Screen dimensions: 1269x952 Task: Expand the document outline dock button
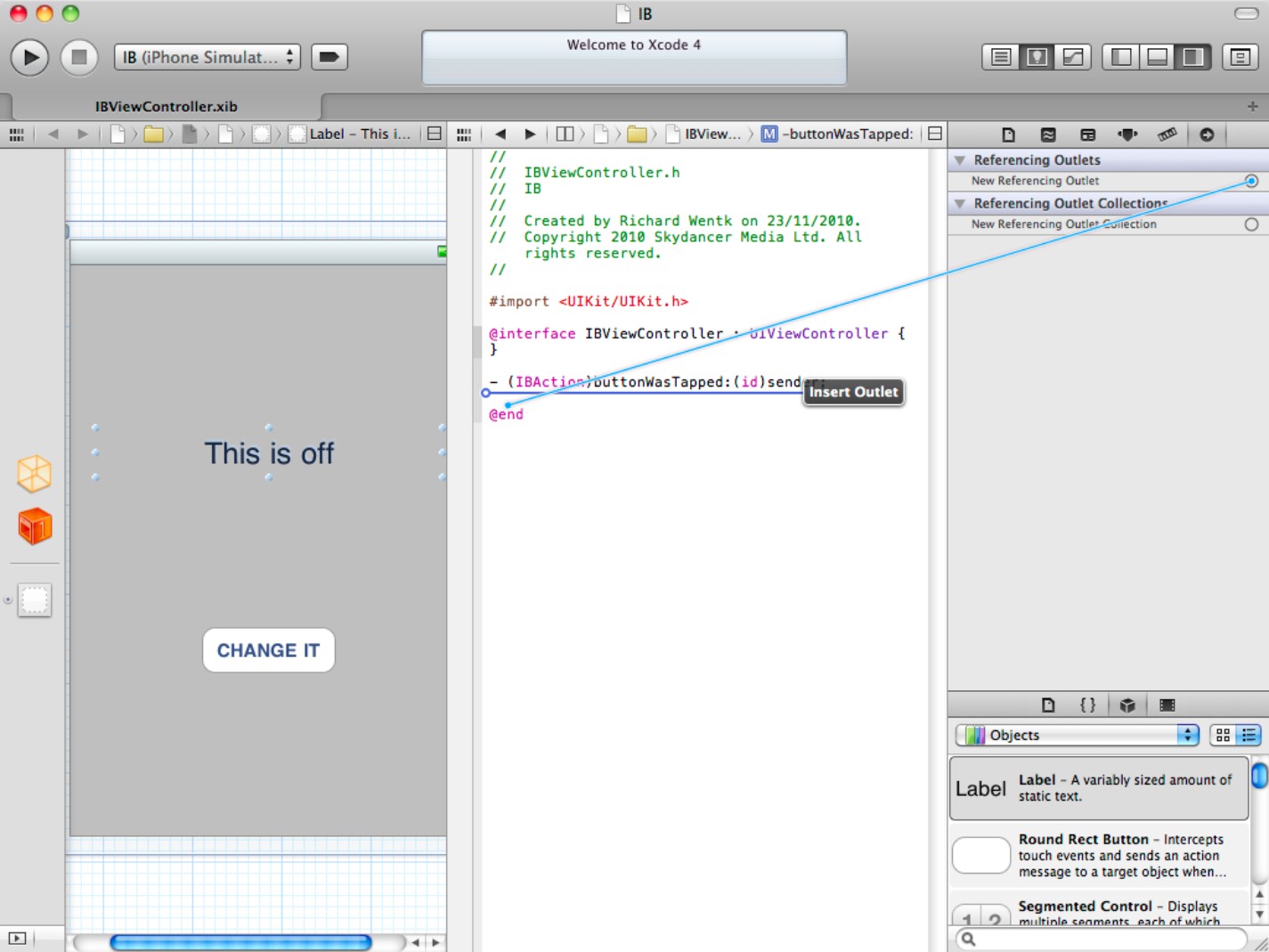click(x=16, y=938)
